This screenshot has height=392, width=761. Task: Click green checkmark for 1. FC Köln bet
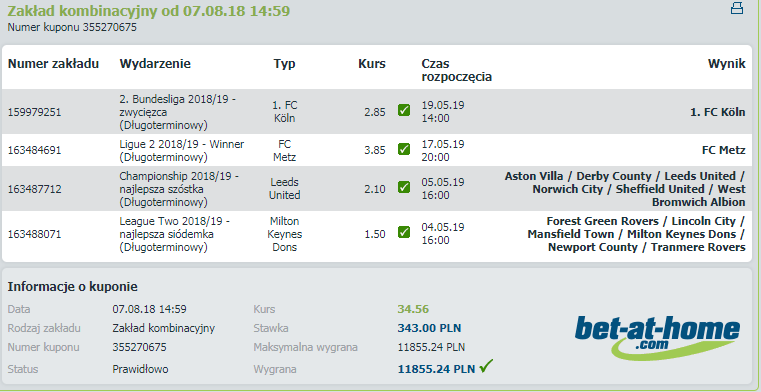click(x=403, y=111)
